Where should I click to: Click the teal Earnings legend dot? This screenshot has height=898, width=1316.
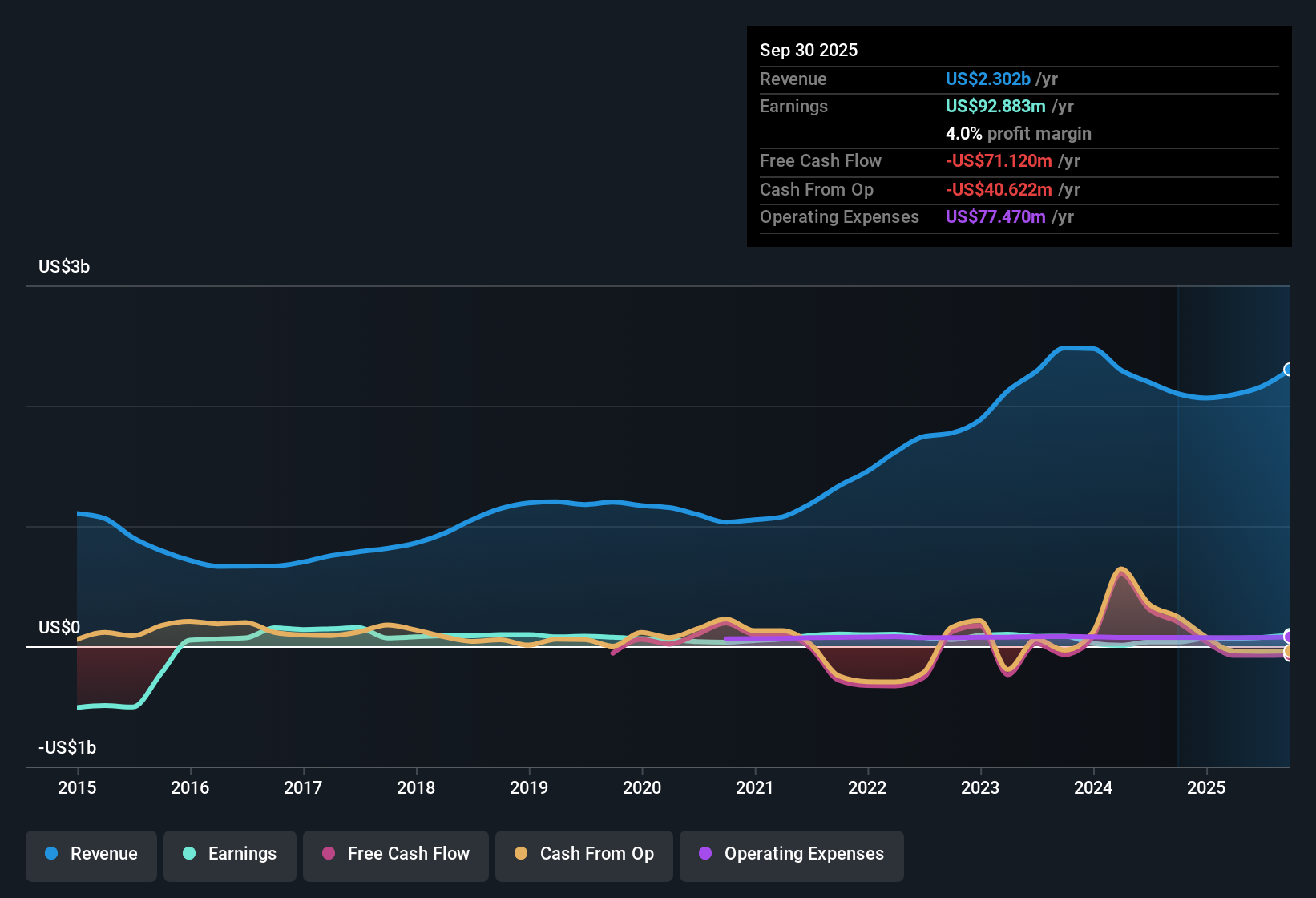(188, 855)
